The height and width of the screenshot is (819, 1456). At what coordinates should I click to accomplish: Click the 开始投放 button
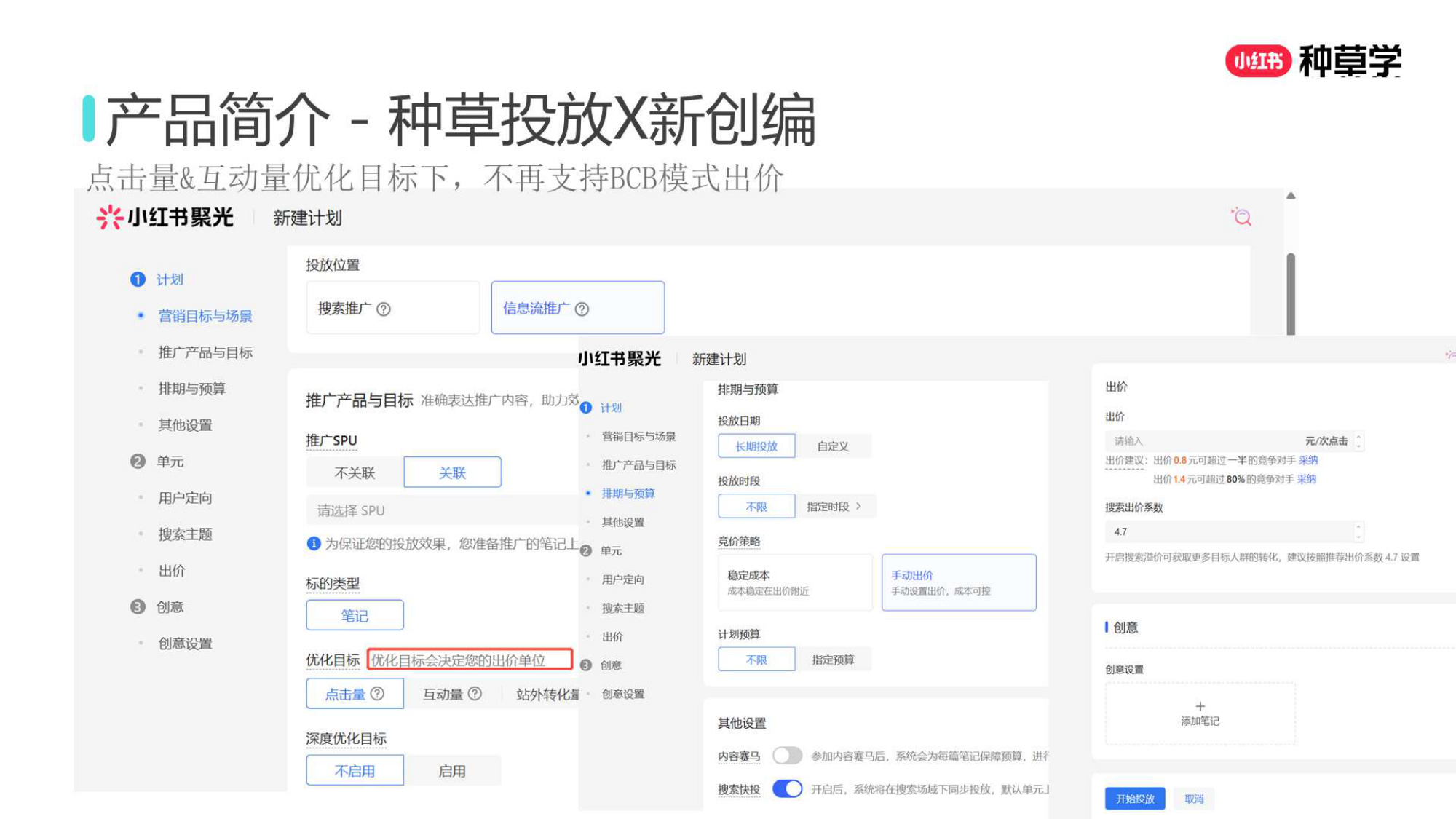coord(1136,798)
